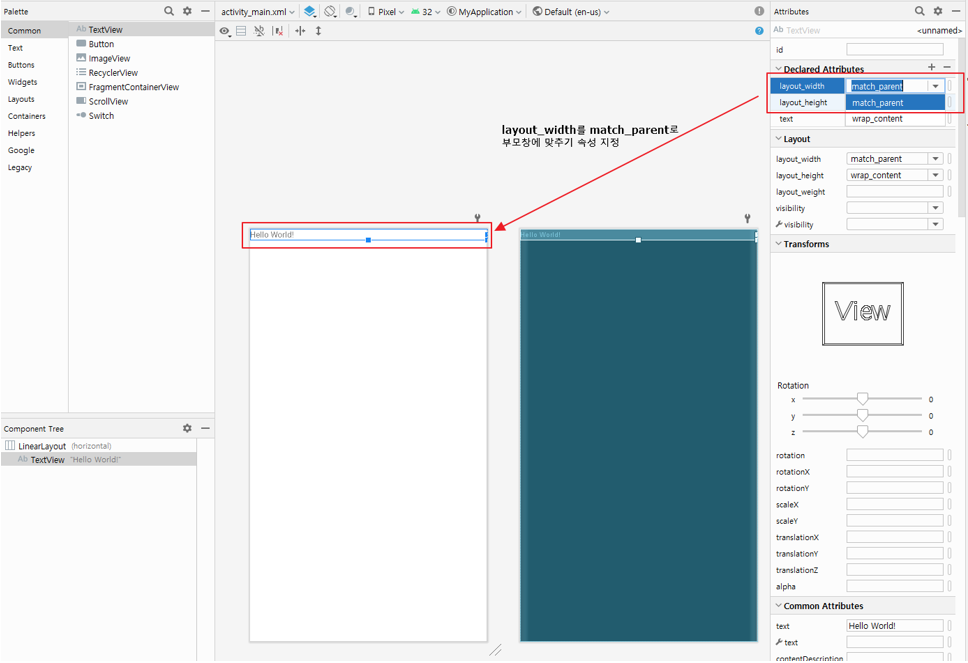This screenshot has height=663, width=968.
Task: Click the vertical expand arrows icon
Action: point(319,31)
